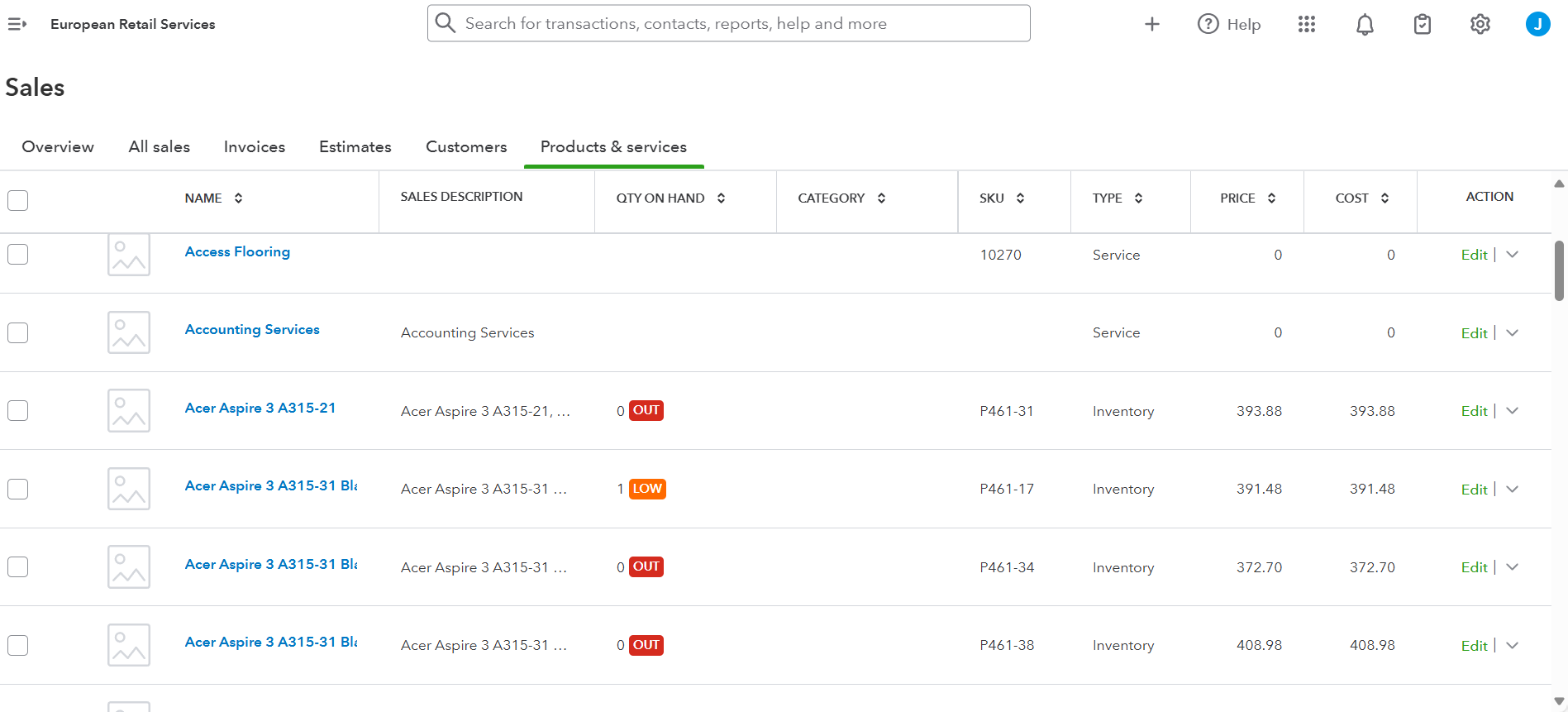This screenshot has width=1568, height=712.
Task: Expand the action dropdown for SKU P461-38
Action: point(1513,645)
